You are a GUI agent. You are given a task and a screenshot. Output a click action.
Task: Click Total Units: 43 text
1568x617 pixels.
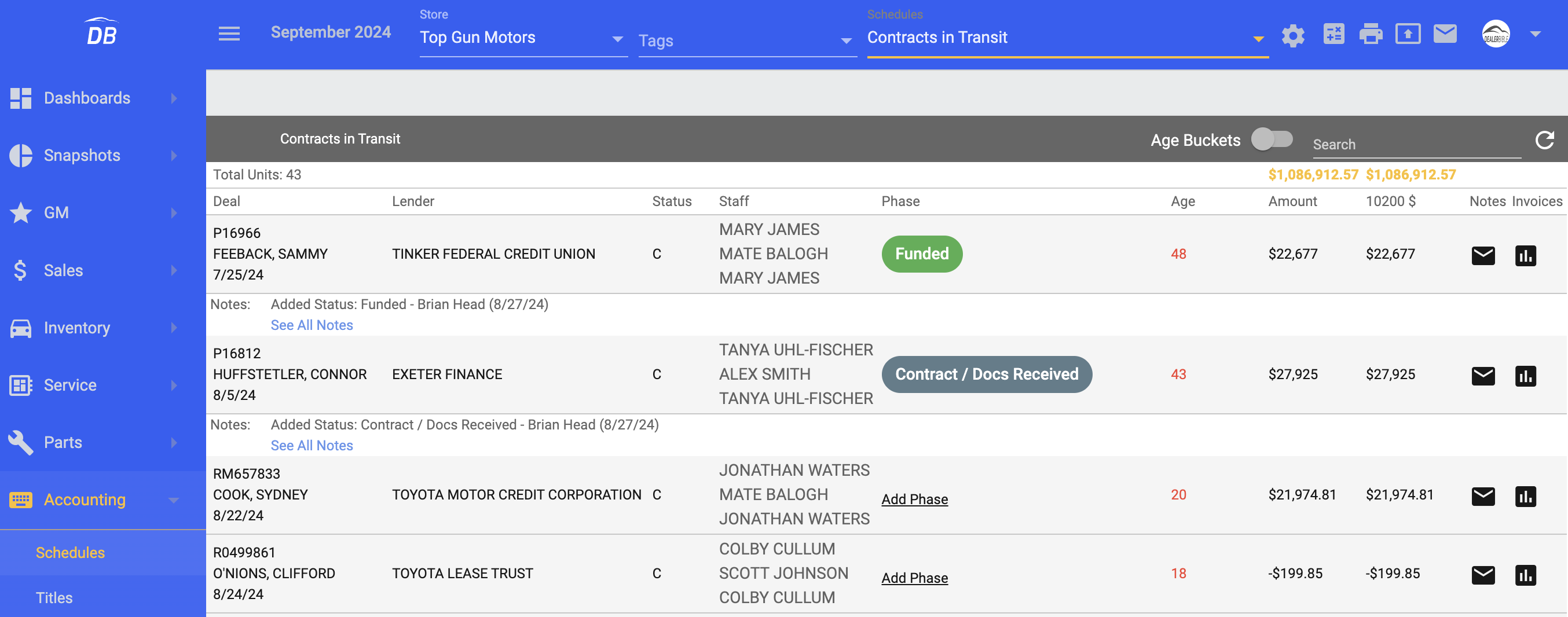tap(257, 175)
